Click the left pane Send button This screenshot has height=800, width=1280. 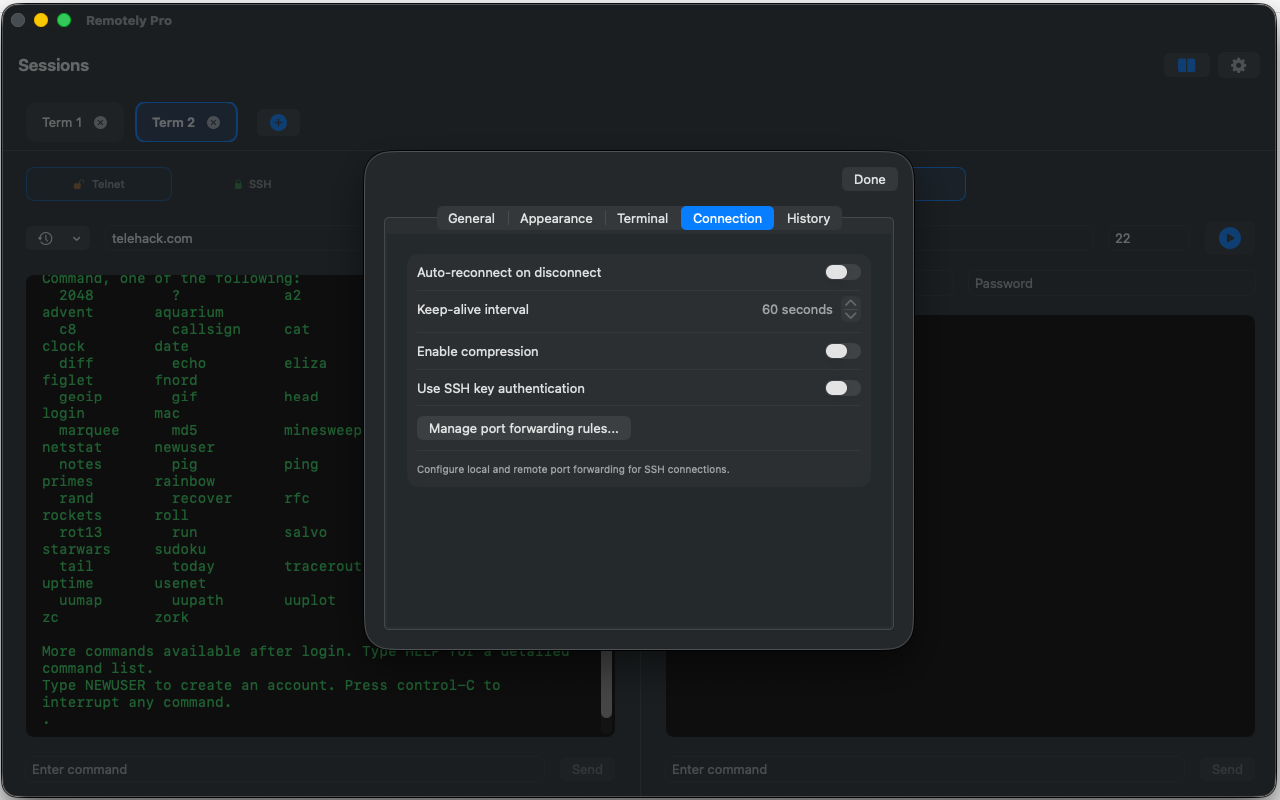tap(587, 769)
